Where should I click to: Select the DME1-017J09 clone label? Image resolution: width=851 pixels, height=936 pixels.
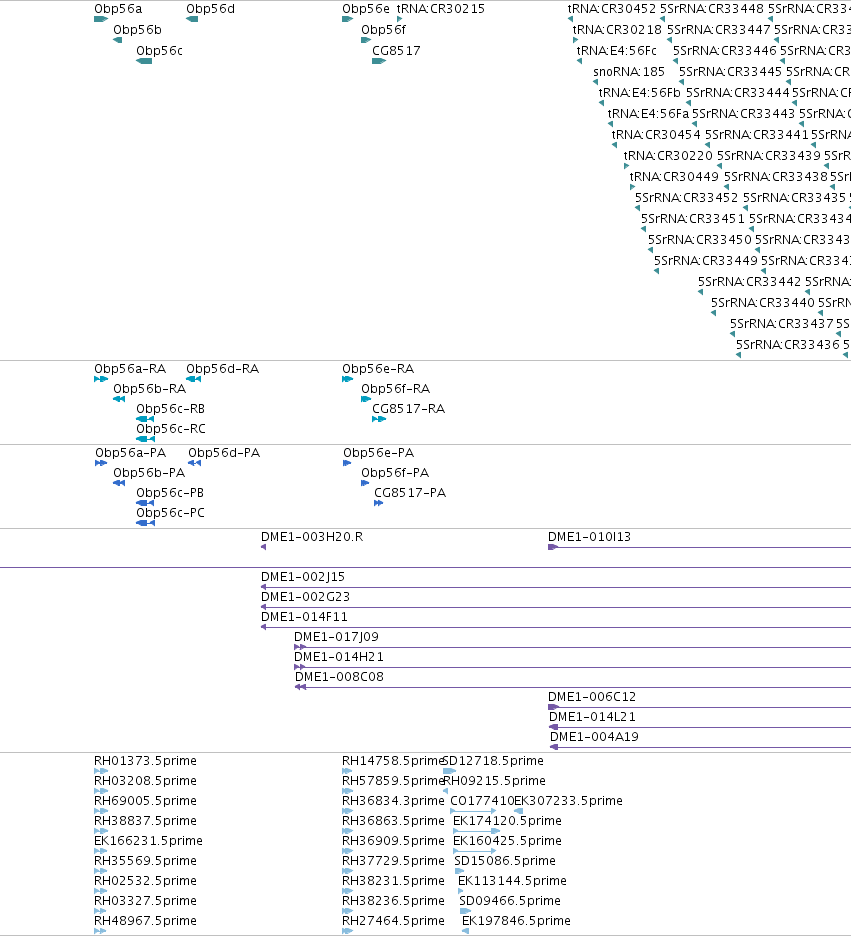click(x=337, y=637)
